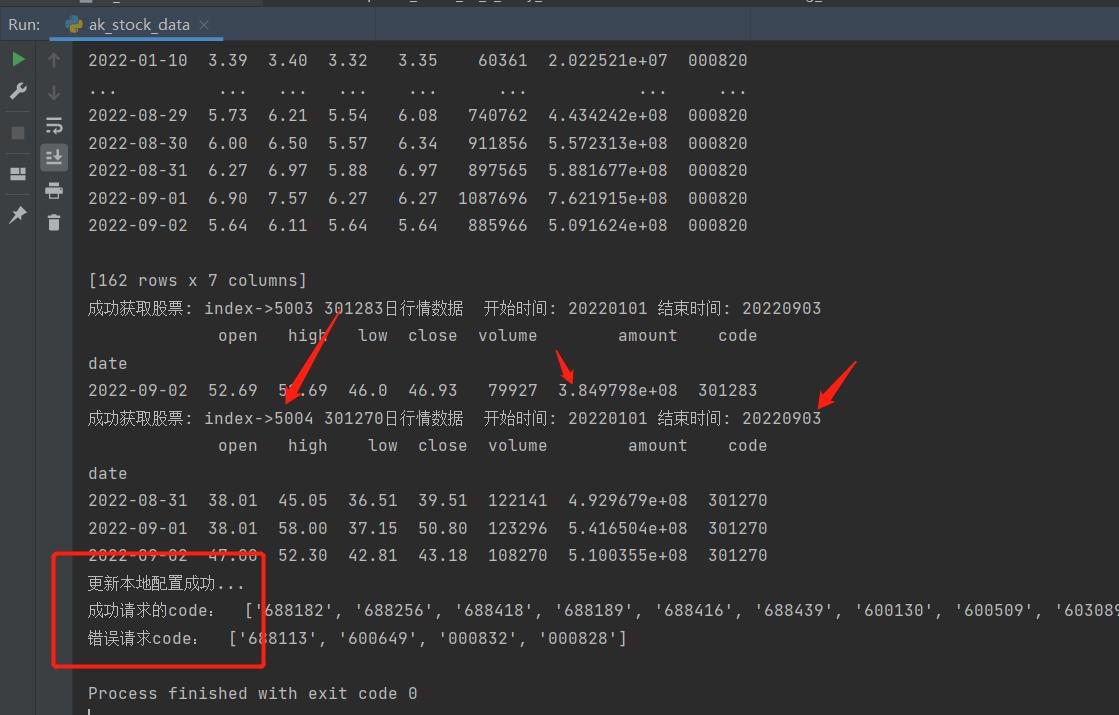Clear all console output with the trash icon
The width and height of the screenshot is (1119, 715).
(x=54, y=222)
